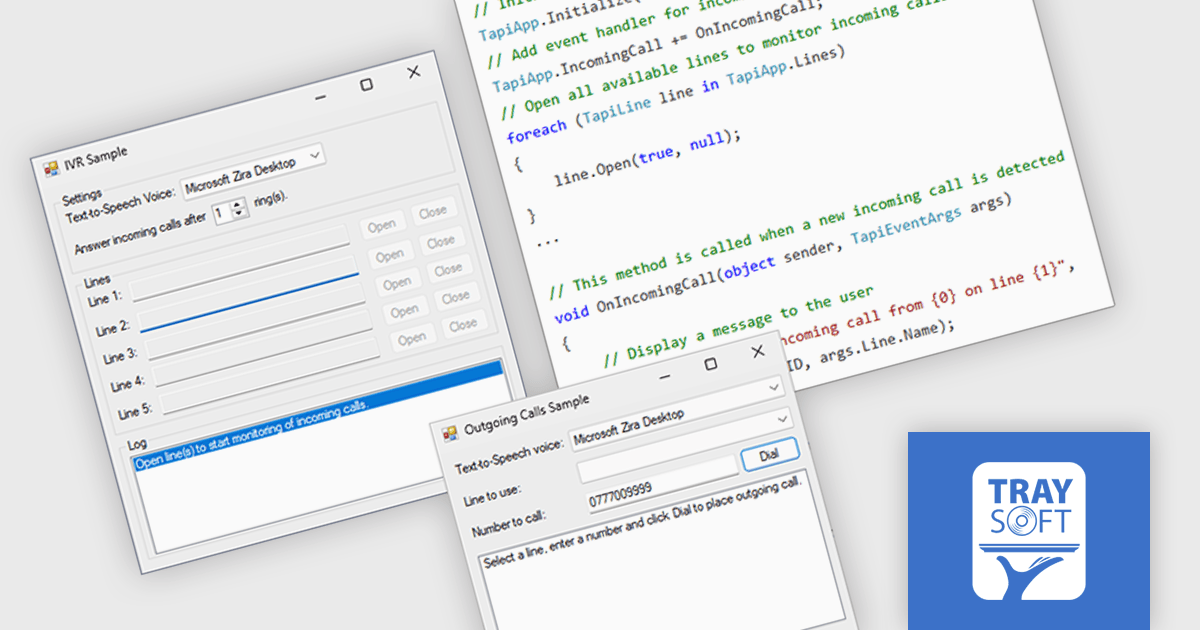Image resolution: width=1200 pixels, height=630 pixels.
Task: Close the Outgoing Calls Sample window
Action: pos(757,351)
